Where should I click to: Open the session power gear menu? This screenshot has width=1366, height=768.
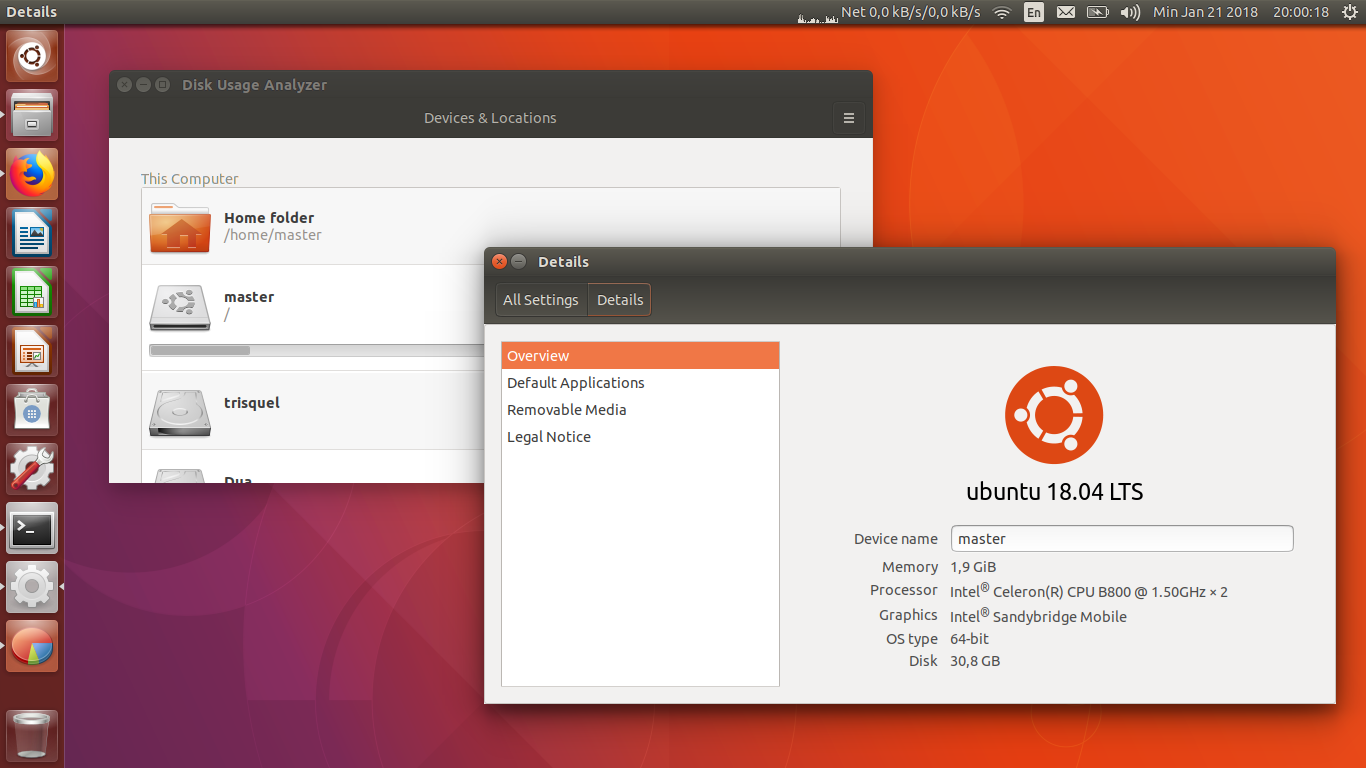(x=1350, y=12)
